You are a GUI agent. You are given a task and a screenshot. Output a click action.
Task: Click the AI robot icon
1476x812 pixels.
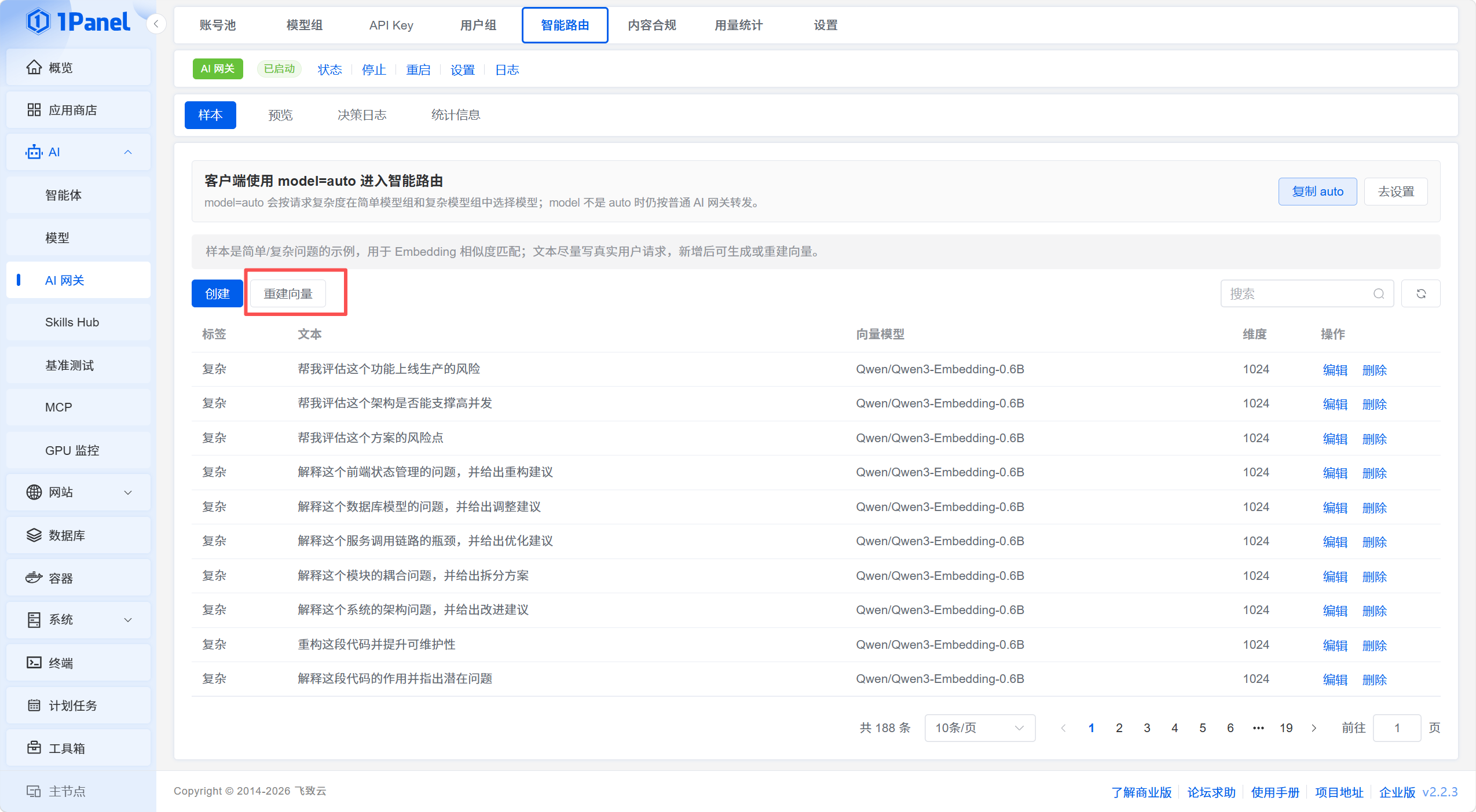click(x=34, y=152)
